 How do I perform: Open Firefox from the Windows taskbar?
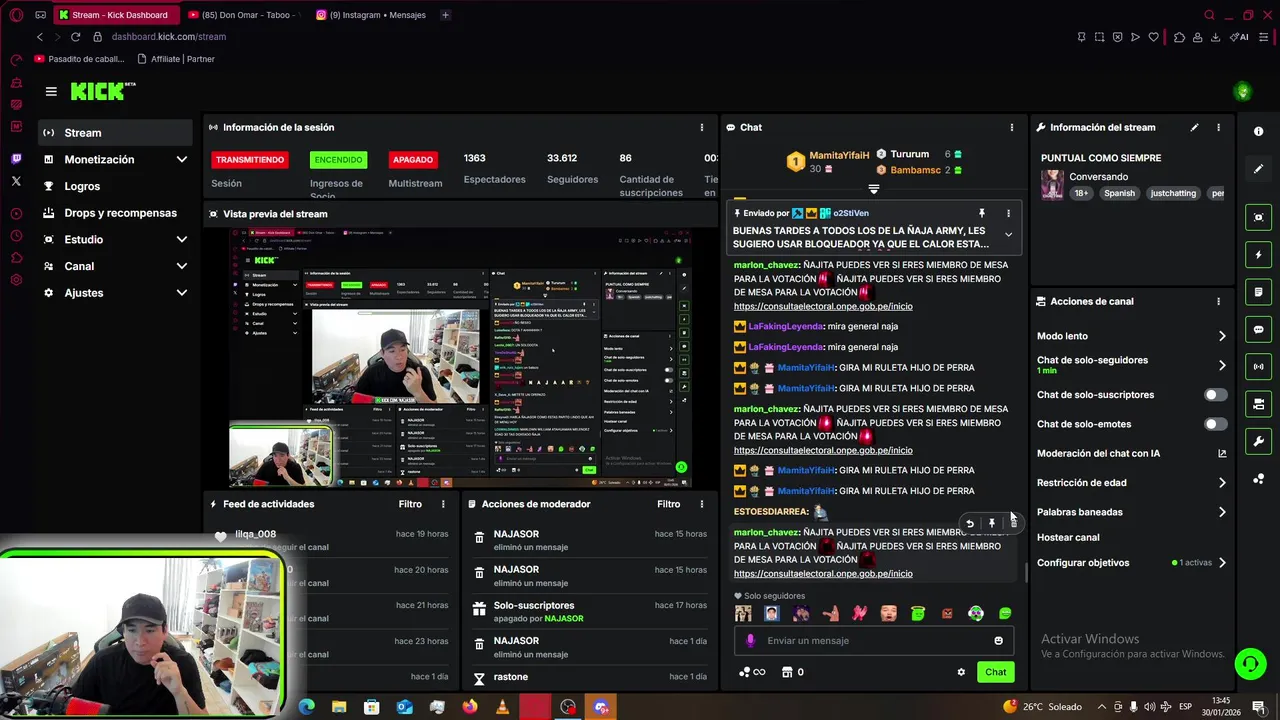coord(470,707)
